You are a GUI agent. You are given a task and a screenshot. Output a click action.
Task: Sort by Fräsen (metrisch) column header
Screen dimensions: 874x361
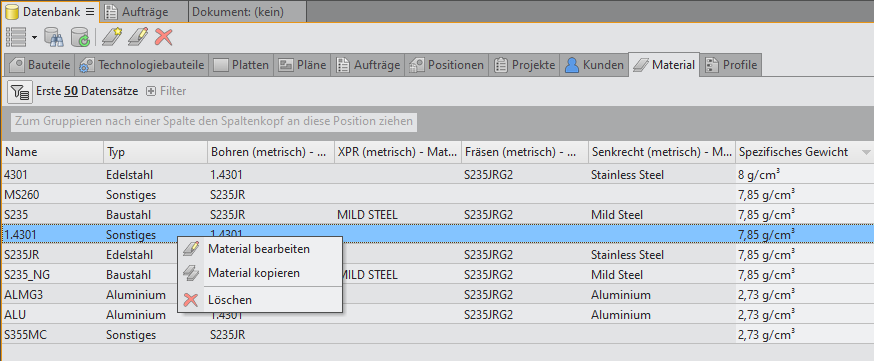(525, 152)
